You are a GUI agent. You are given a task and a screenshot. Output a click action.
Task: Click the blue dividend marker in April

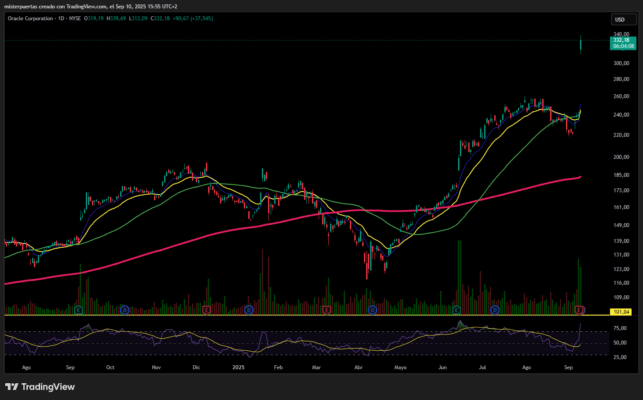point(372,310)
